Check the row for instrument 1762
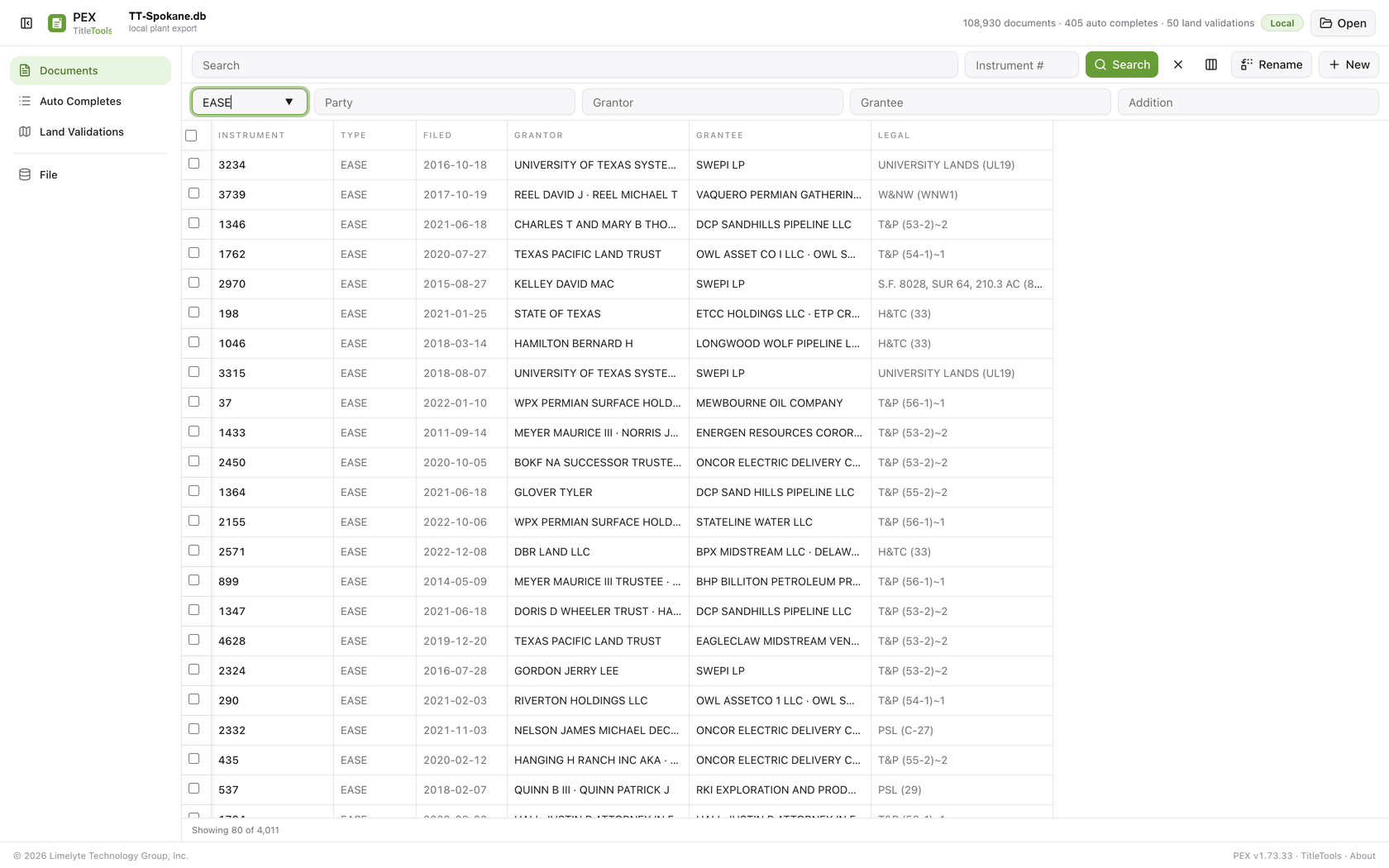 click(193, 253)
